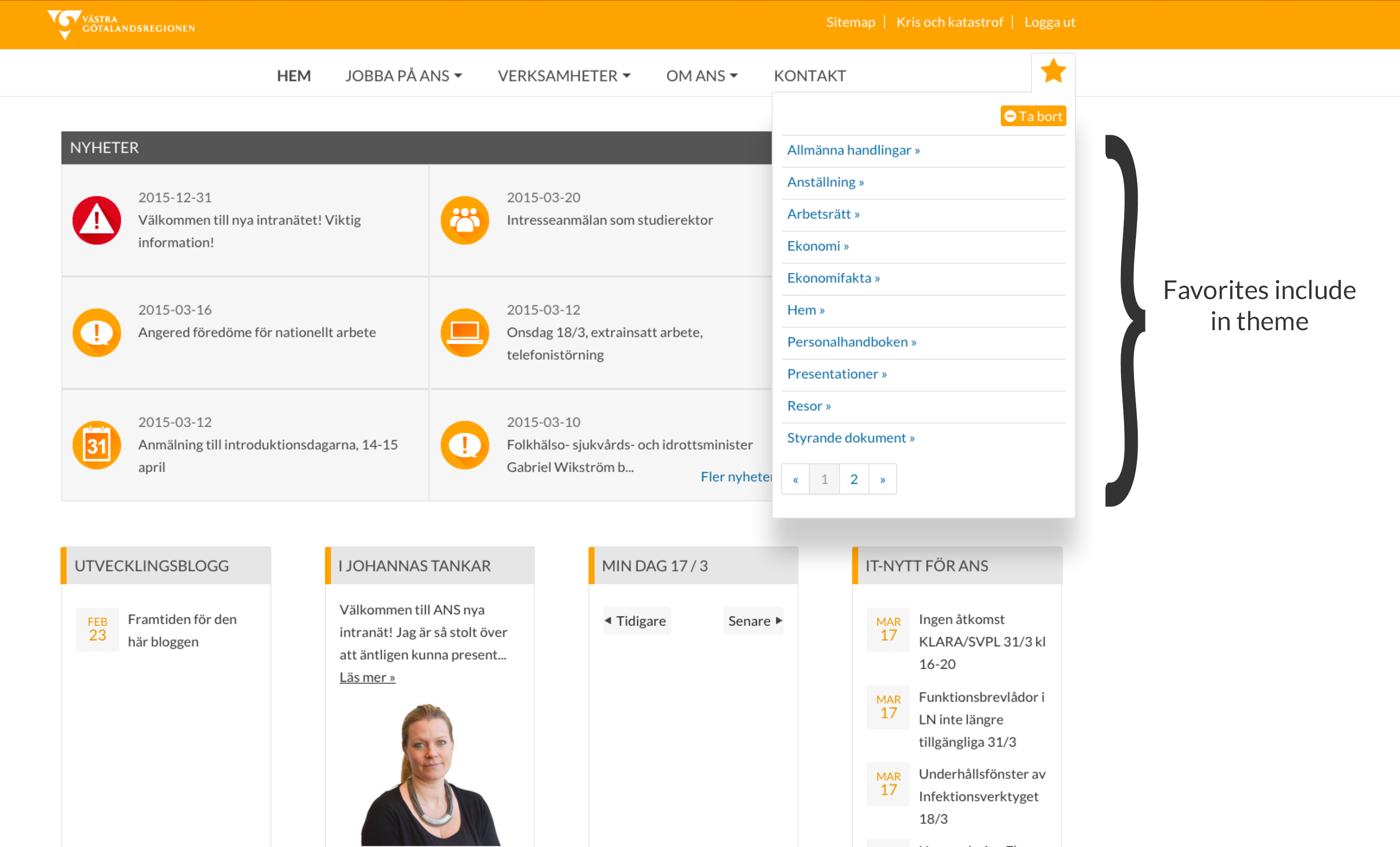The width and height of the screenshot is (1400, 847).
Task: Click the red warning triangle news icon
Action: click(97, 220)
